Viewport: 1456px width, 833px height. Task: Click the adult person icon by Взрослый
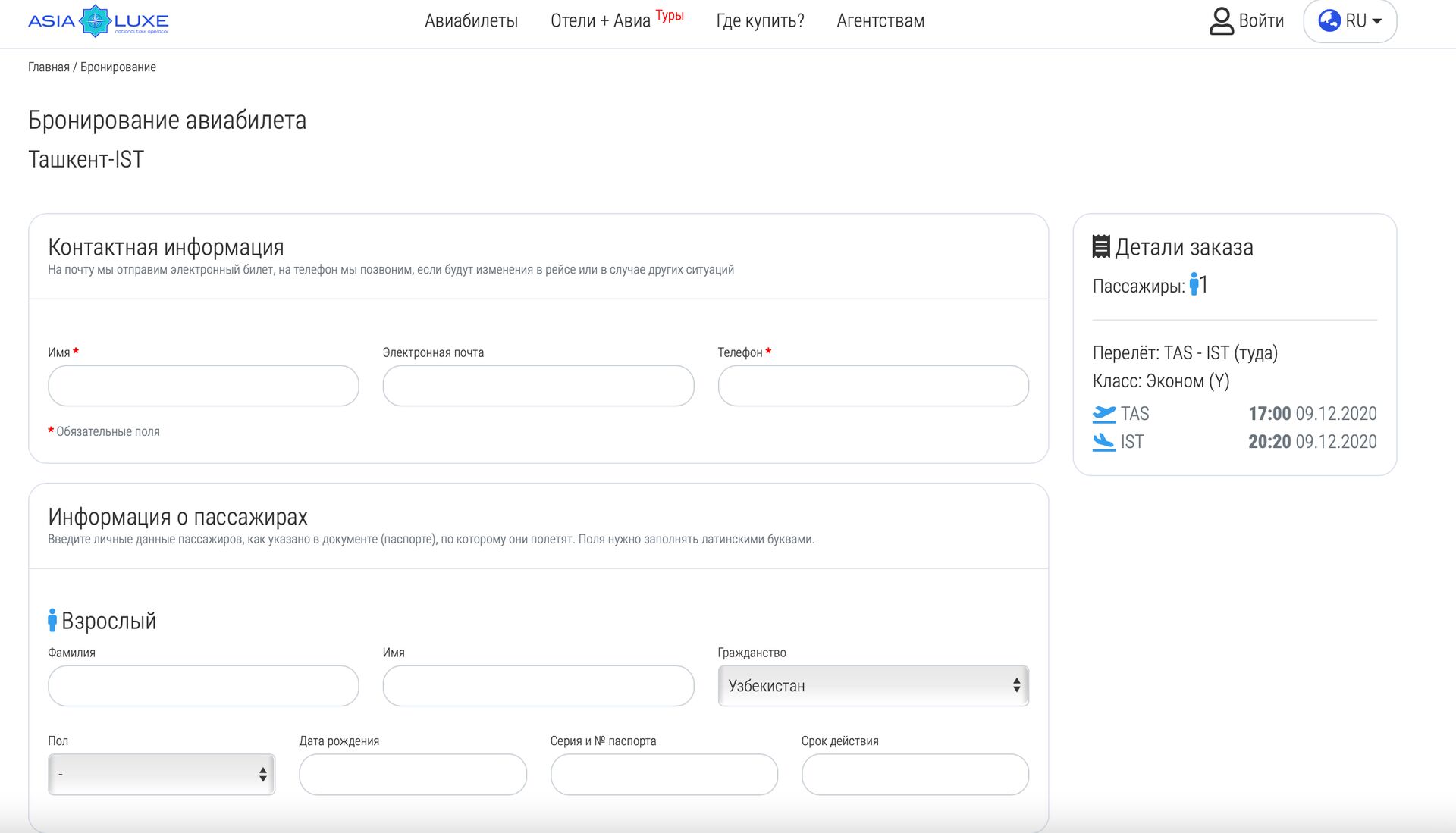[x=52, y=620]
